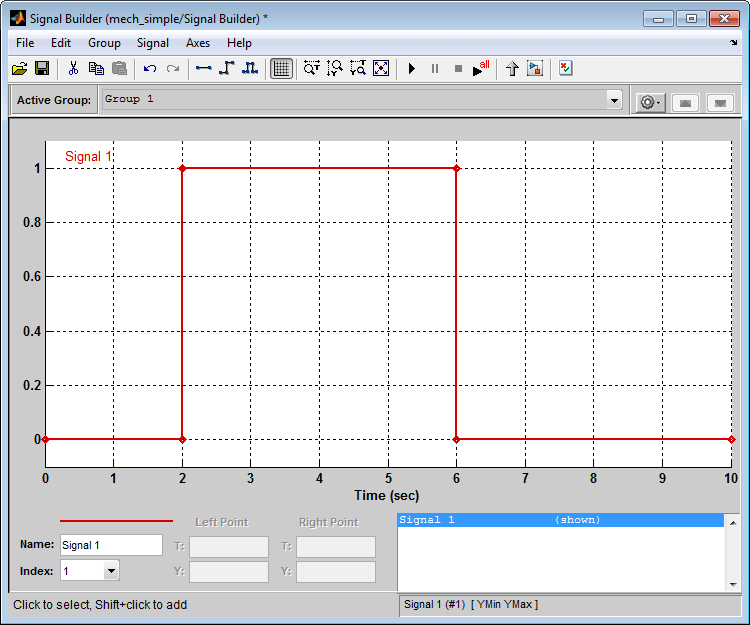Click the red Signal 1 plot label
The image size is (750, 625).
pyautogui.click(x=88, y=156)
